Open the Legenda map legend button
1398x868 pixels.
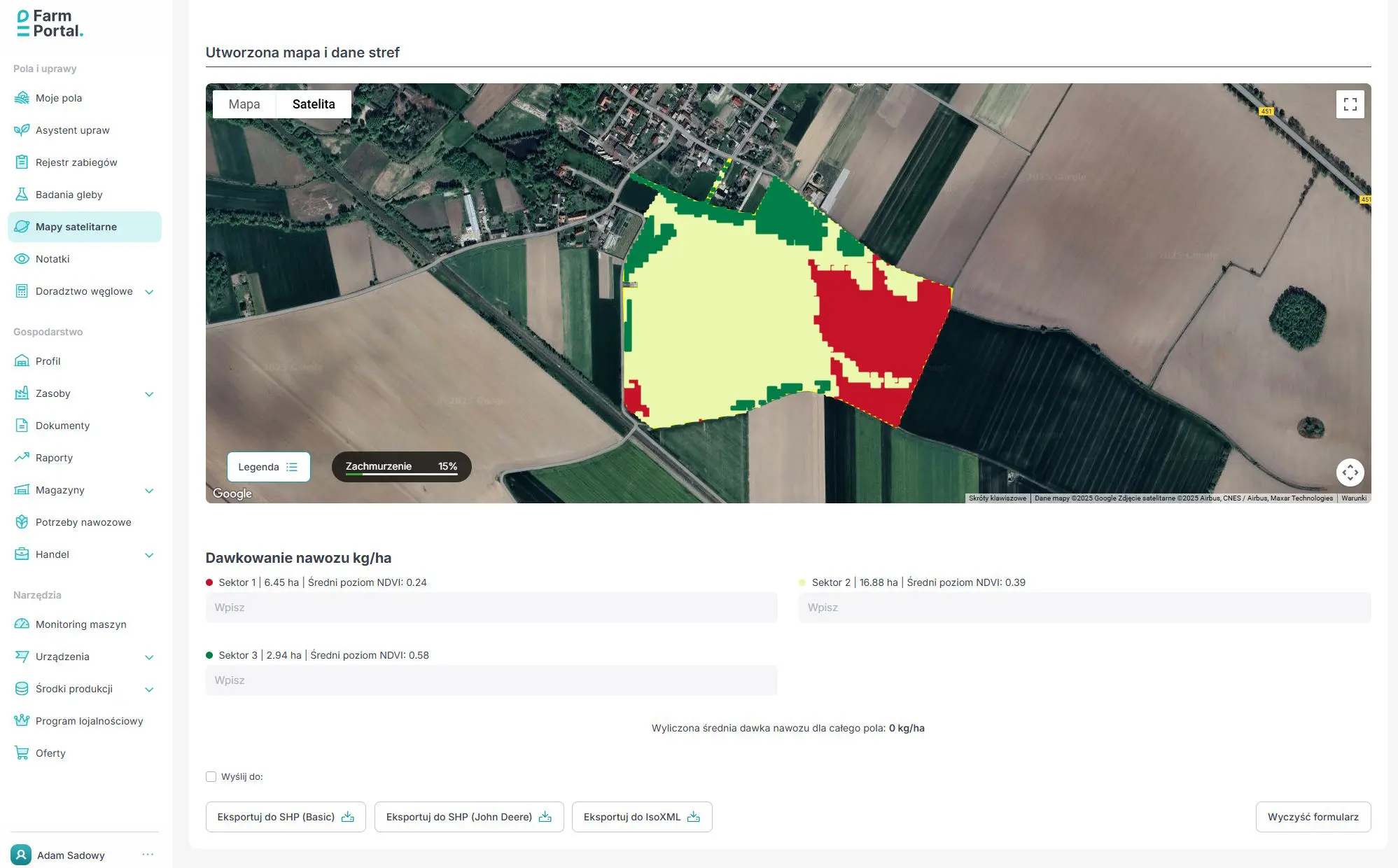point(268,467)
